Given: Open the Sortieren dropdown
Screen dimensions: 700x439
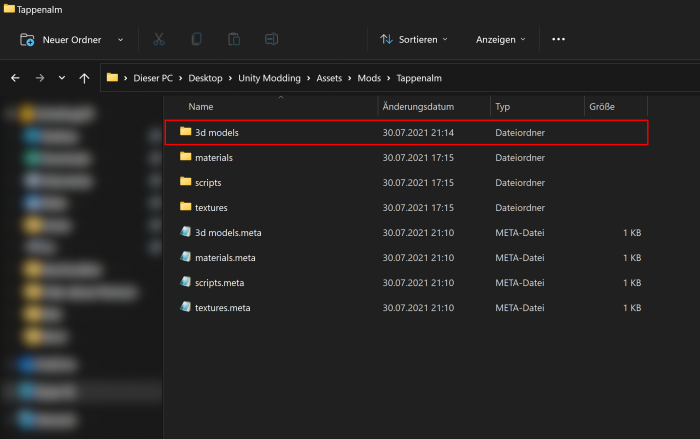Looking at the screenshot, I should point(414,39).
